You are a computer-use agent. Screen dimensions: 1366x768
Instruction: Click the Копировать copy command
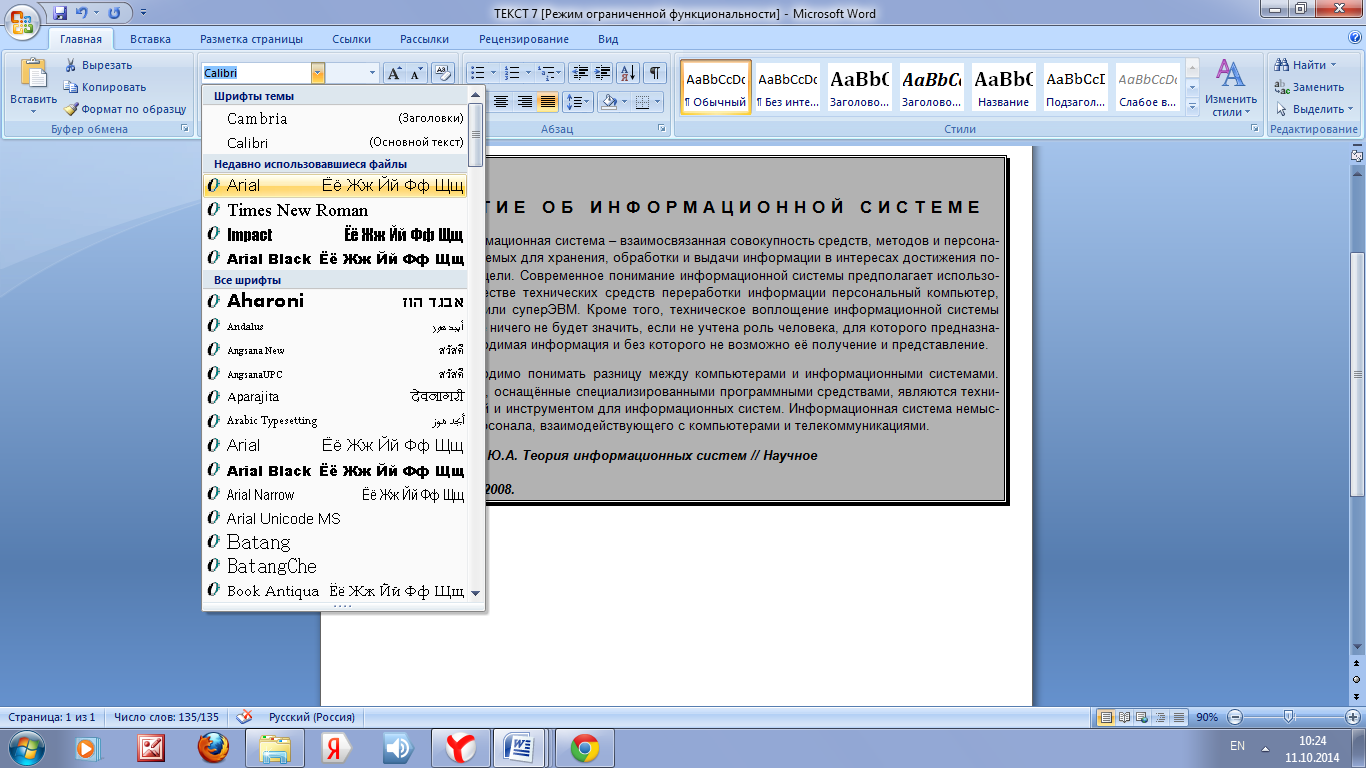click(x=105, y=87)
